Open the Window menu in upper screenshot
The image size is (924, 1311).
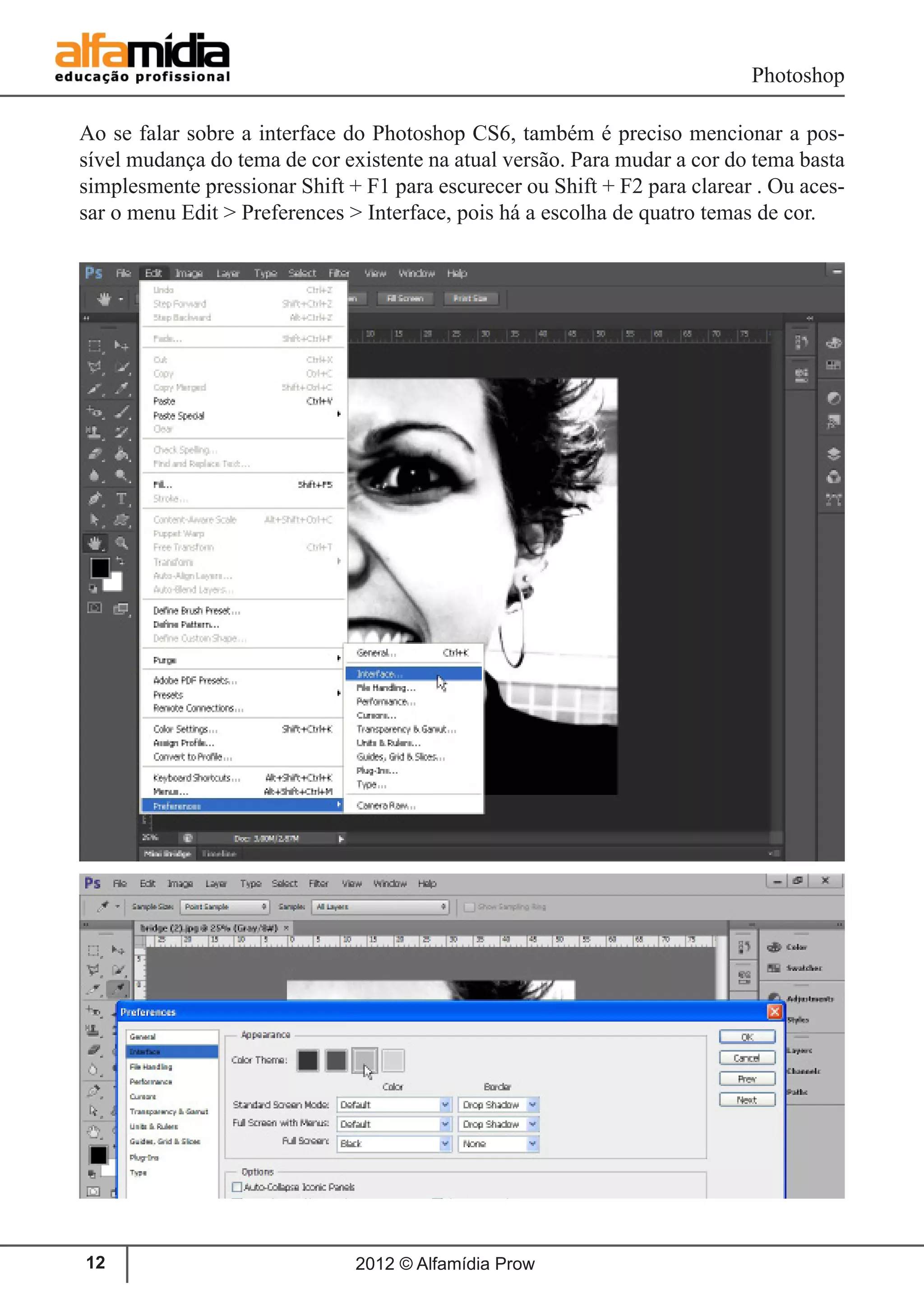(x=416, y=273)
